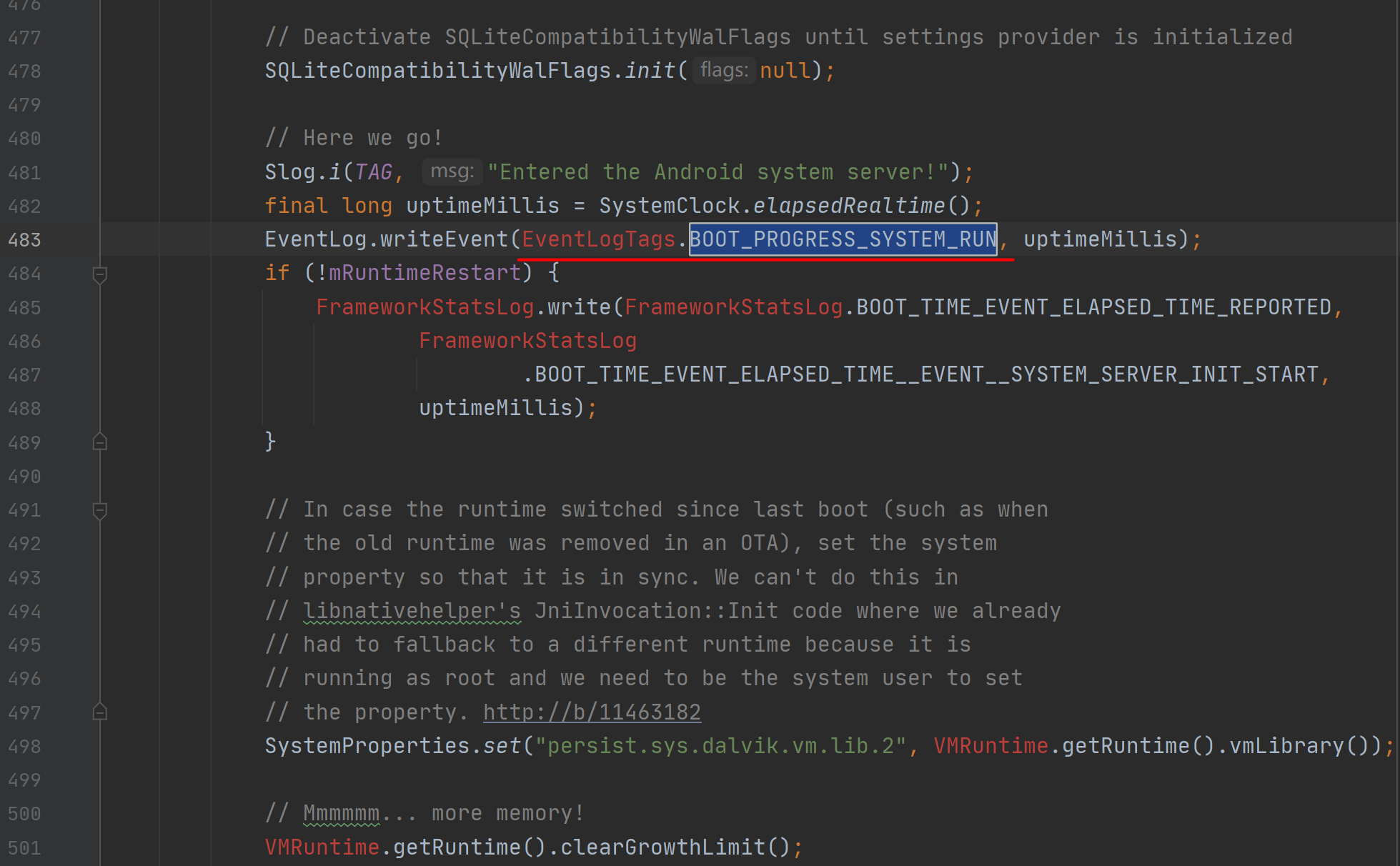Click Mmmmmm word in comment line 500
Viewport: 1400px width, 866px height.
click(x=342, y=813)
